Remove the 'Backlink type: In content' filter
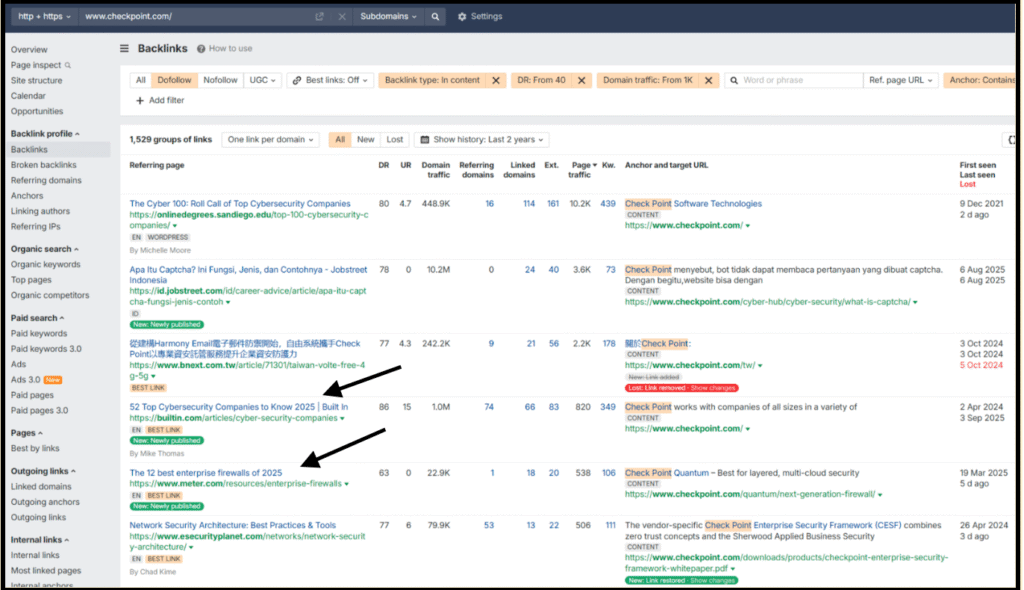Image resolution: width=1024 pixels, height=590 pixels. pos(496,80)
